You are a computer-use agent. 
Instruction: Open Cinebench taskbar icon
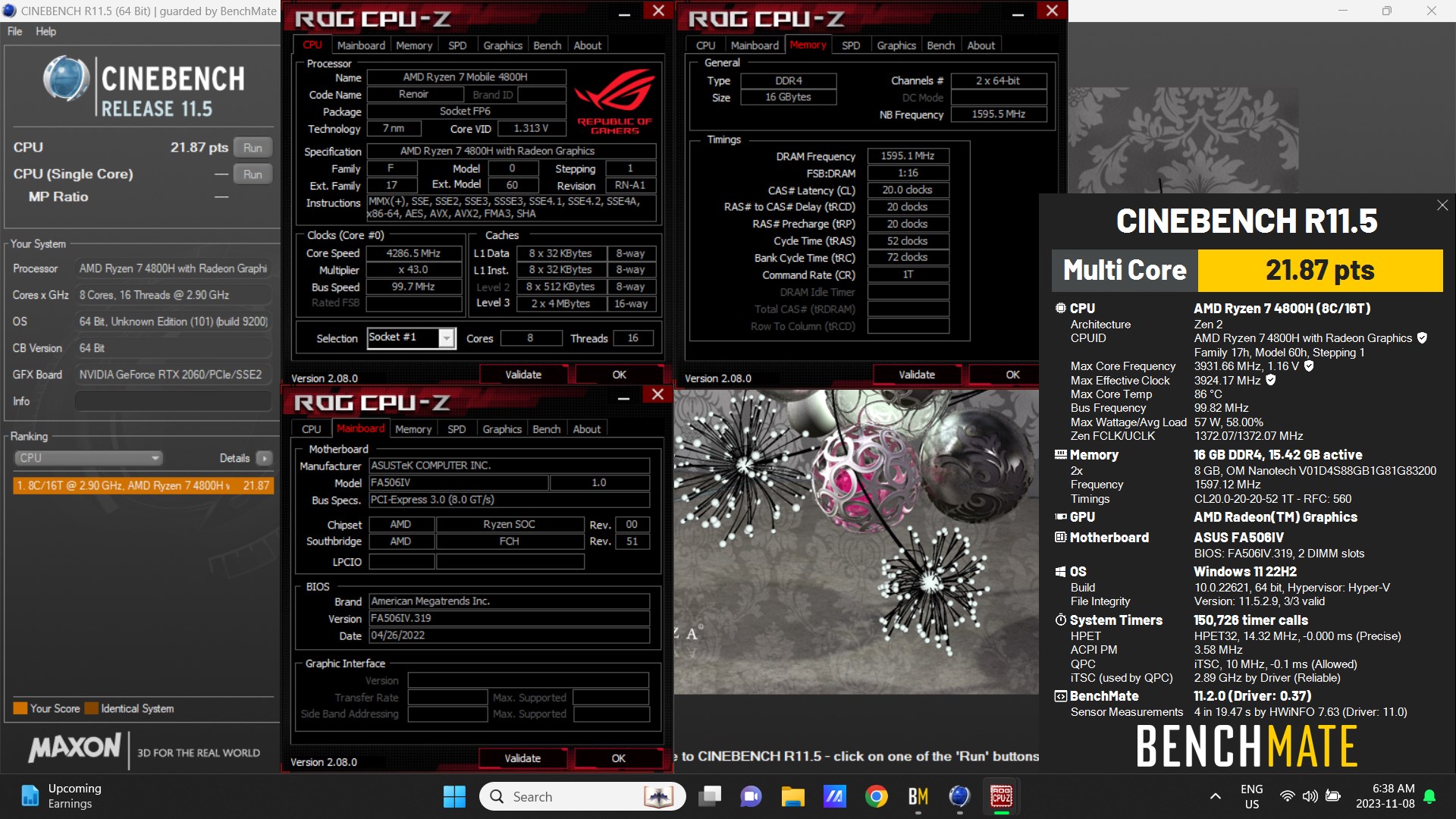pyautogui.click(x=959, y=796)
